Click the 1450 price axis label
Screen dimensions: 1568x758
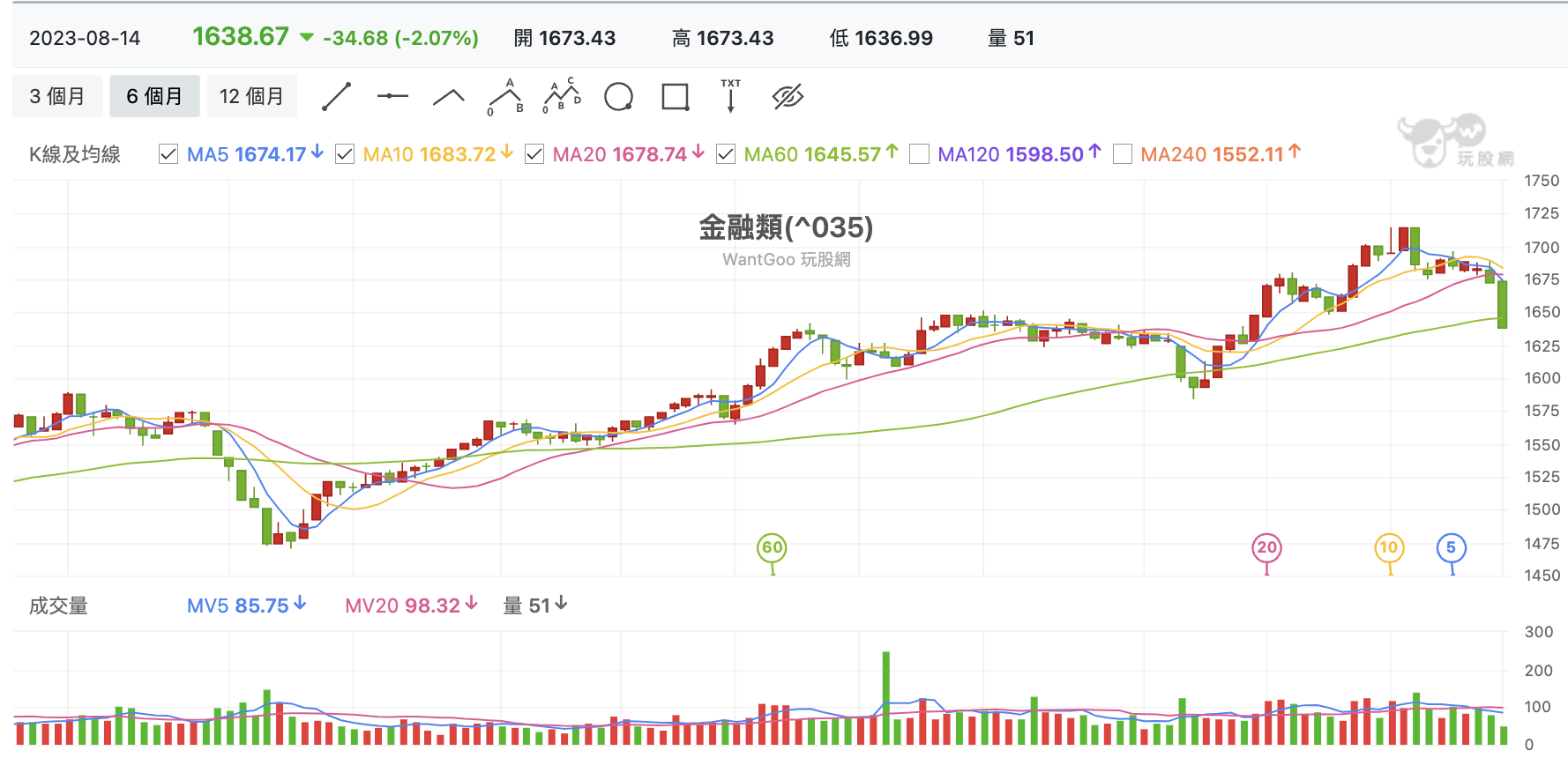[1542, 576]
